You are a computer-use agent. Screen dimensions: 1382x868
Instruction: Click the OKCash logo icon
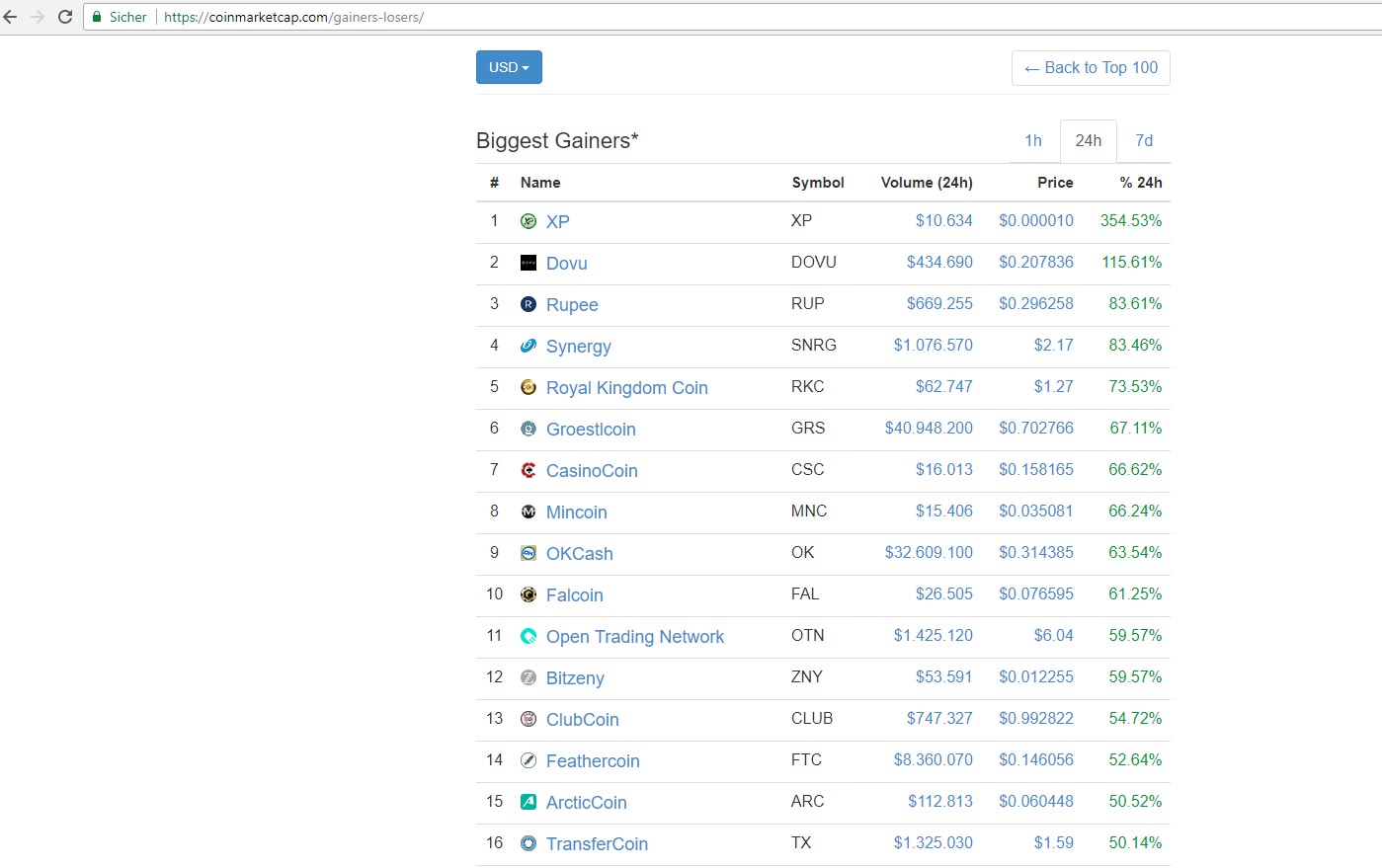tap(528, 553)
